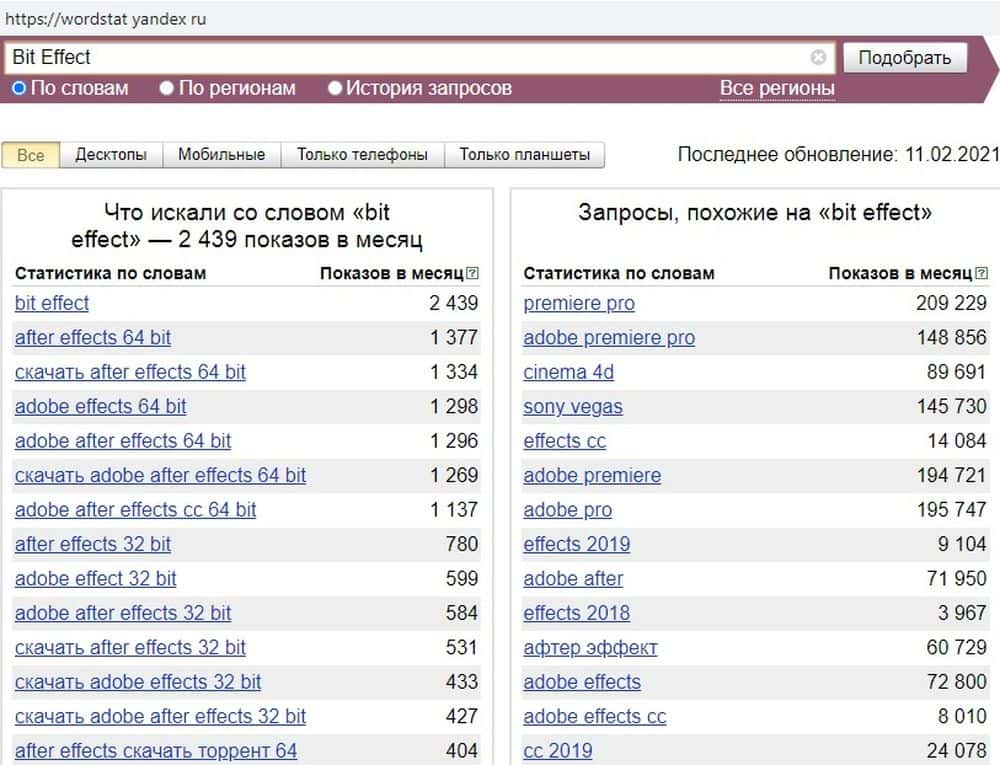Open the adobe after link
The width and height of the screenshot is (1000, 765).
coord(573,579)
